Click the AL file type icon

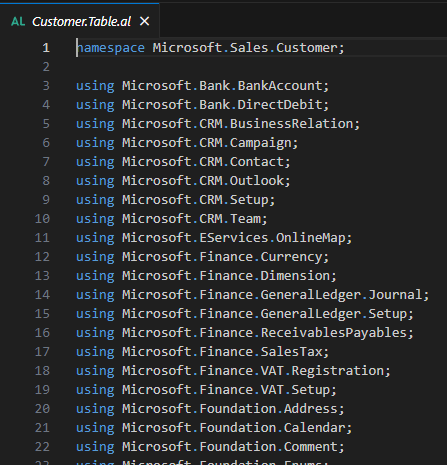[18, 22]
